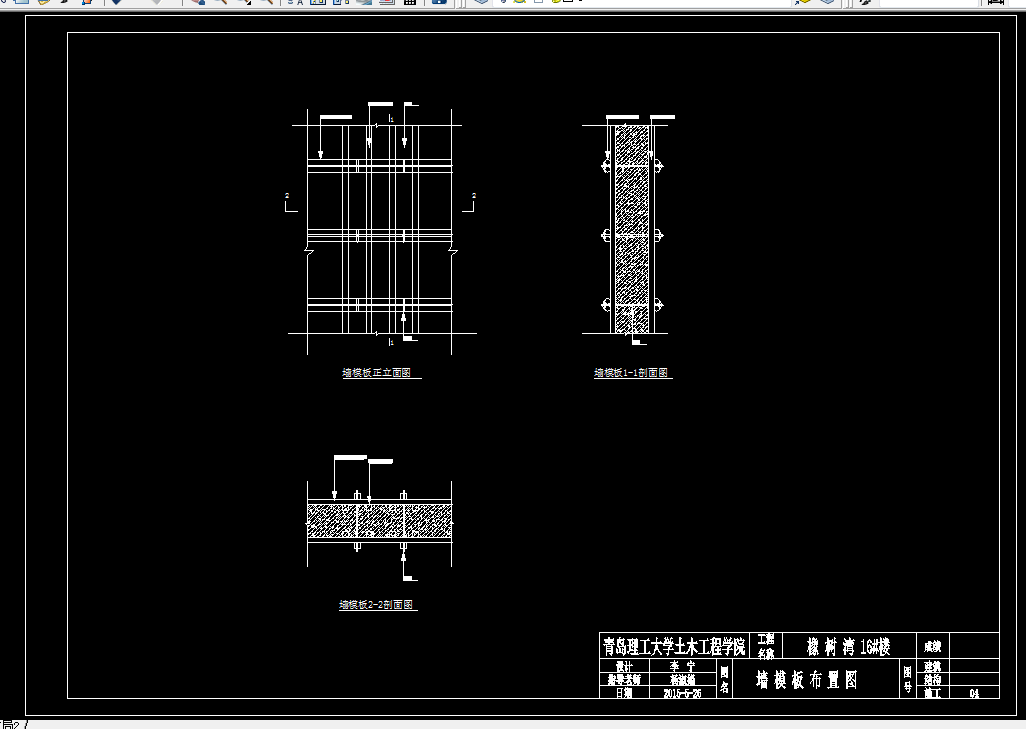The width and height of the screenshot is (1026, 729).
Task: Click the project name 橡树湾 16#楼
Action: tap(849, 647)
